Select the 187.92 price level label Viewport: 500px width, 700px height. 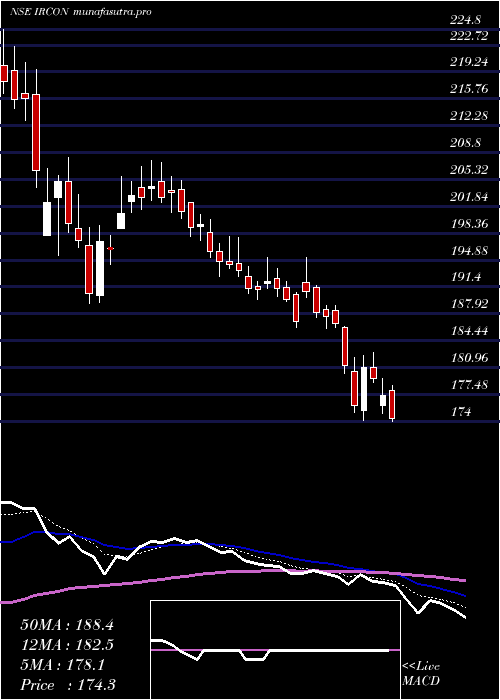(469, 304)
